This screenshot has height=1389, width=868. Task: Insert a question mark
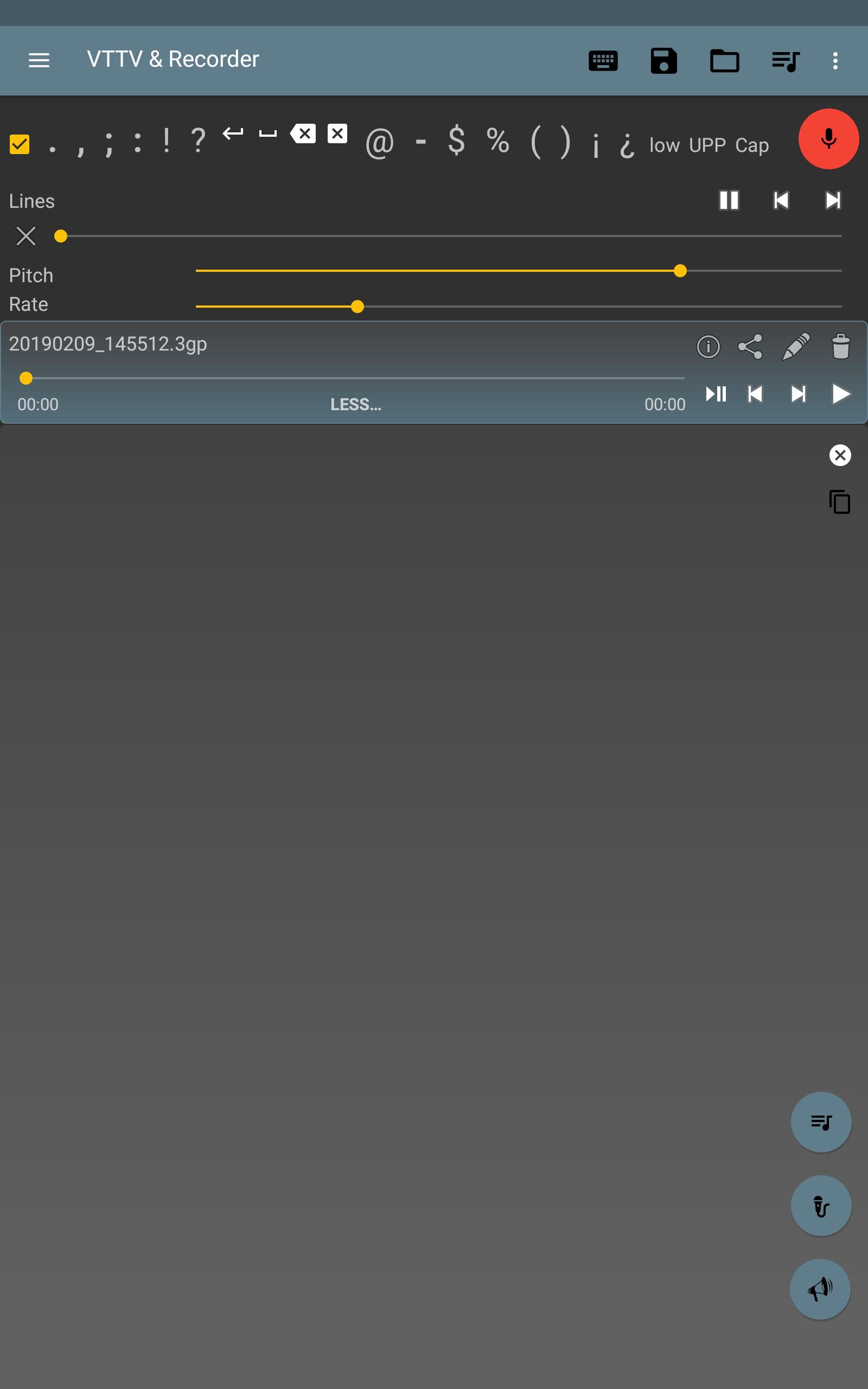(x=198, y=141)
